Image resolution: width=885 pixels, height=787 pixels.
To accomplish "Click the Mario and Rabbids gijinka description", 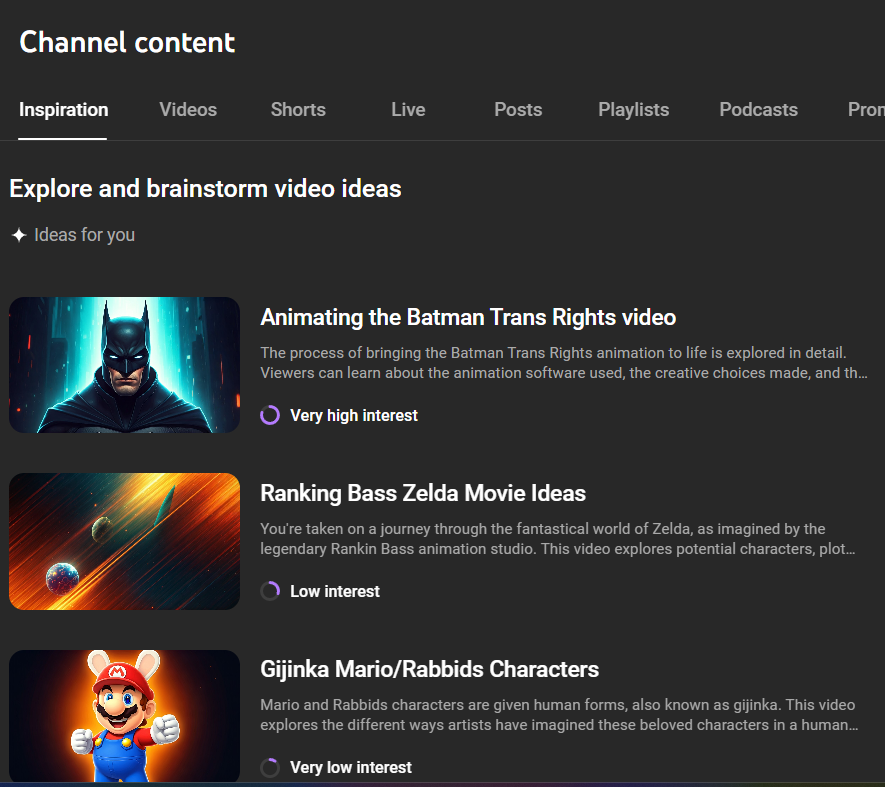I will pos(559,715).
